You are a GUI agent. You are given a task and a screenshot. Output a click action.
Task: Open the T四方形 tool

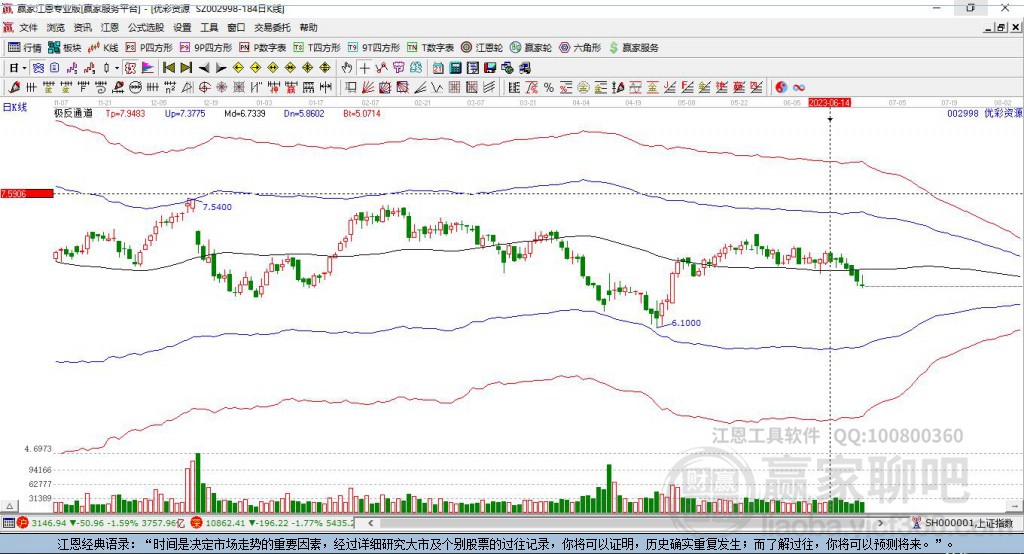[x=317, y=48]
